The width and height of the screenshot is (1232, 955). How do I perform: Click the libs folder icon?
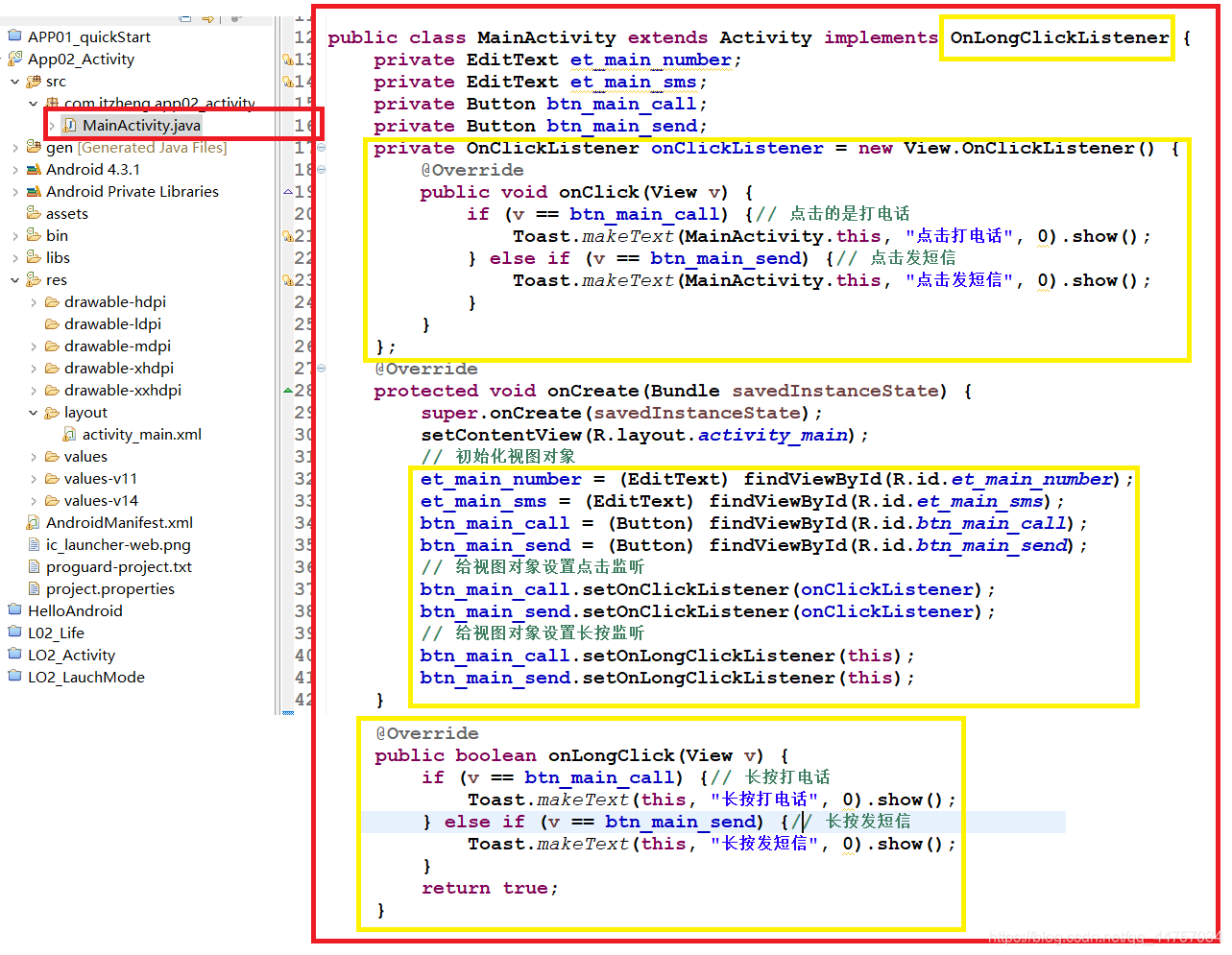pos(34,257)
